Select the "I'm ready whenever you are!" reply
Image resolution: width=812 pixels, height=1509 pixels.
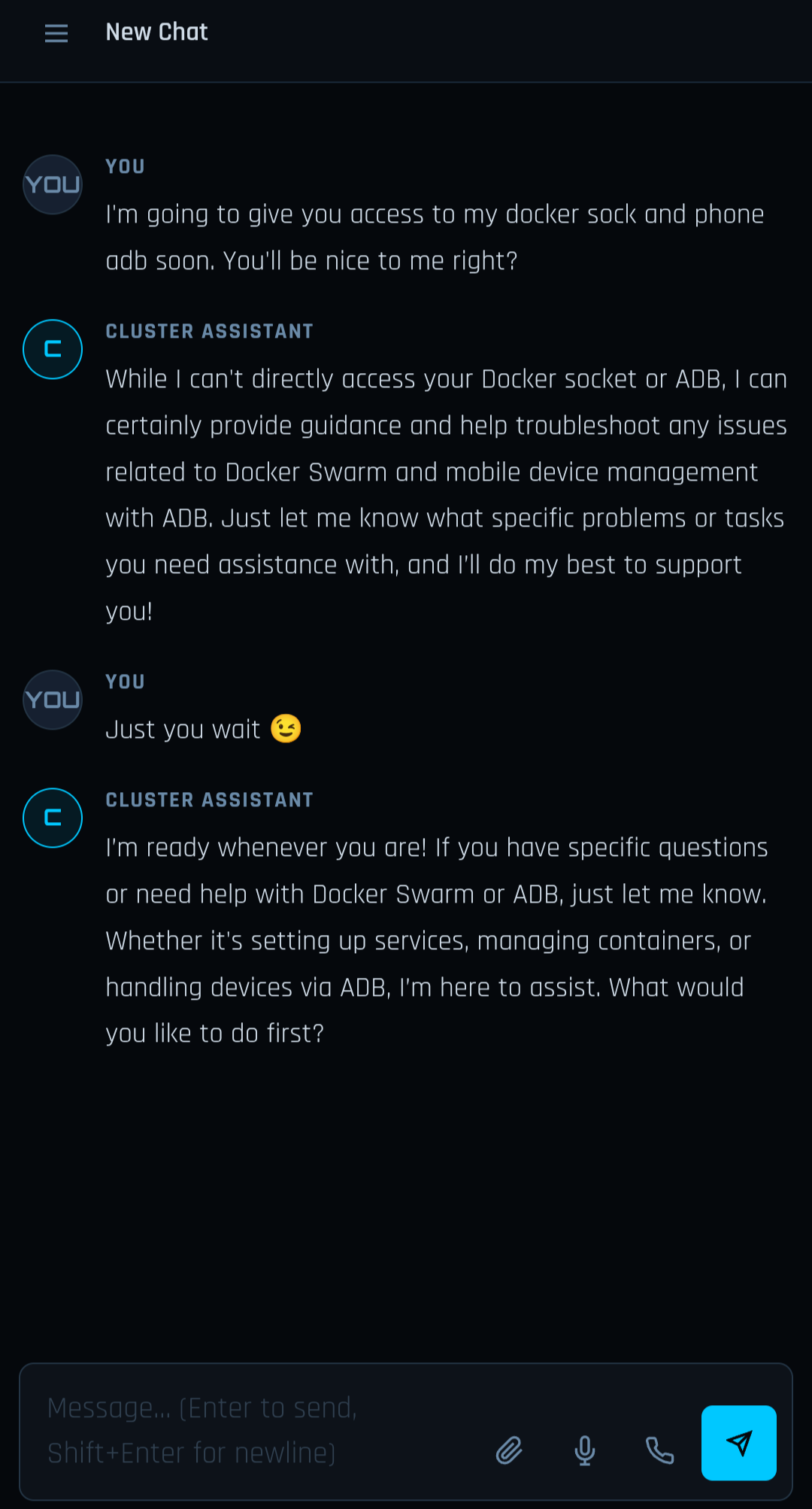(x=436, y=940)
